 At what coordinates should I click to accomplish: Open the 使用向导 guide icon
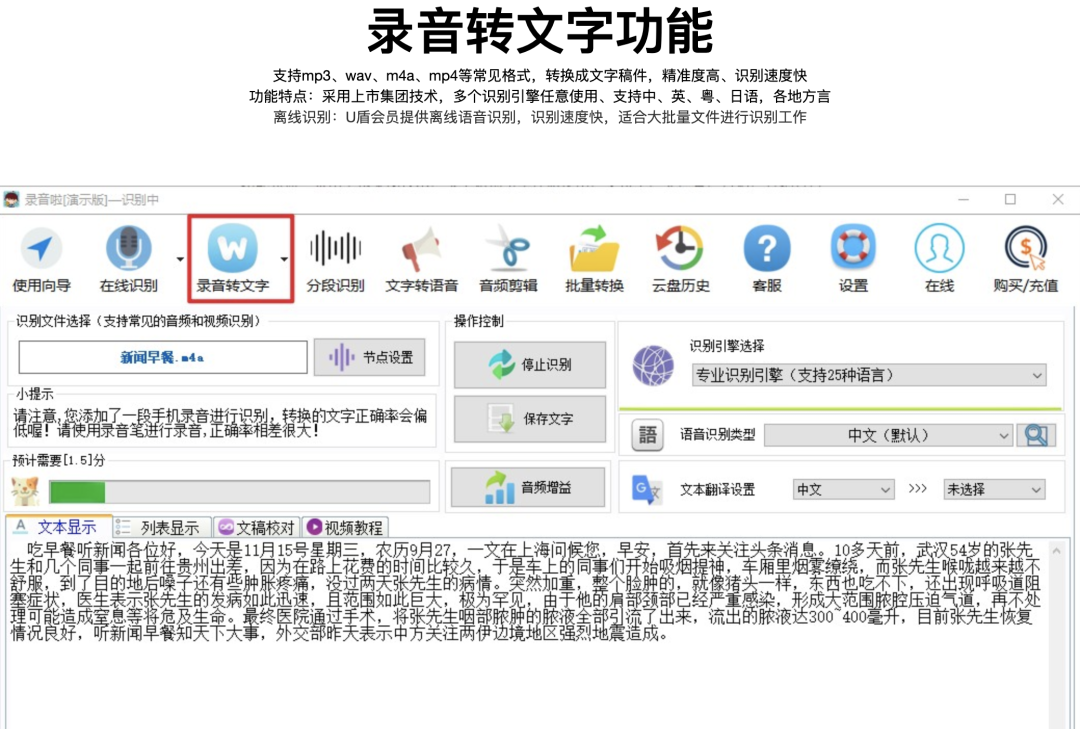(x=41, y=260)
